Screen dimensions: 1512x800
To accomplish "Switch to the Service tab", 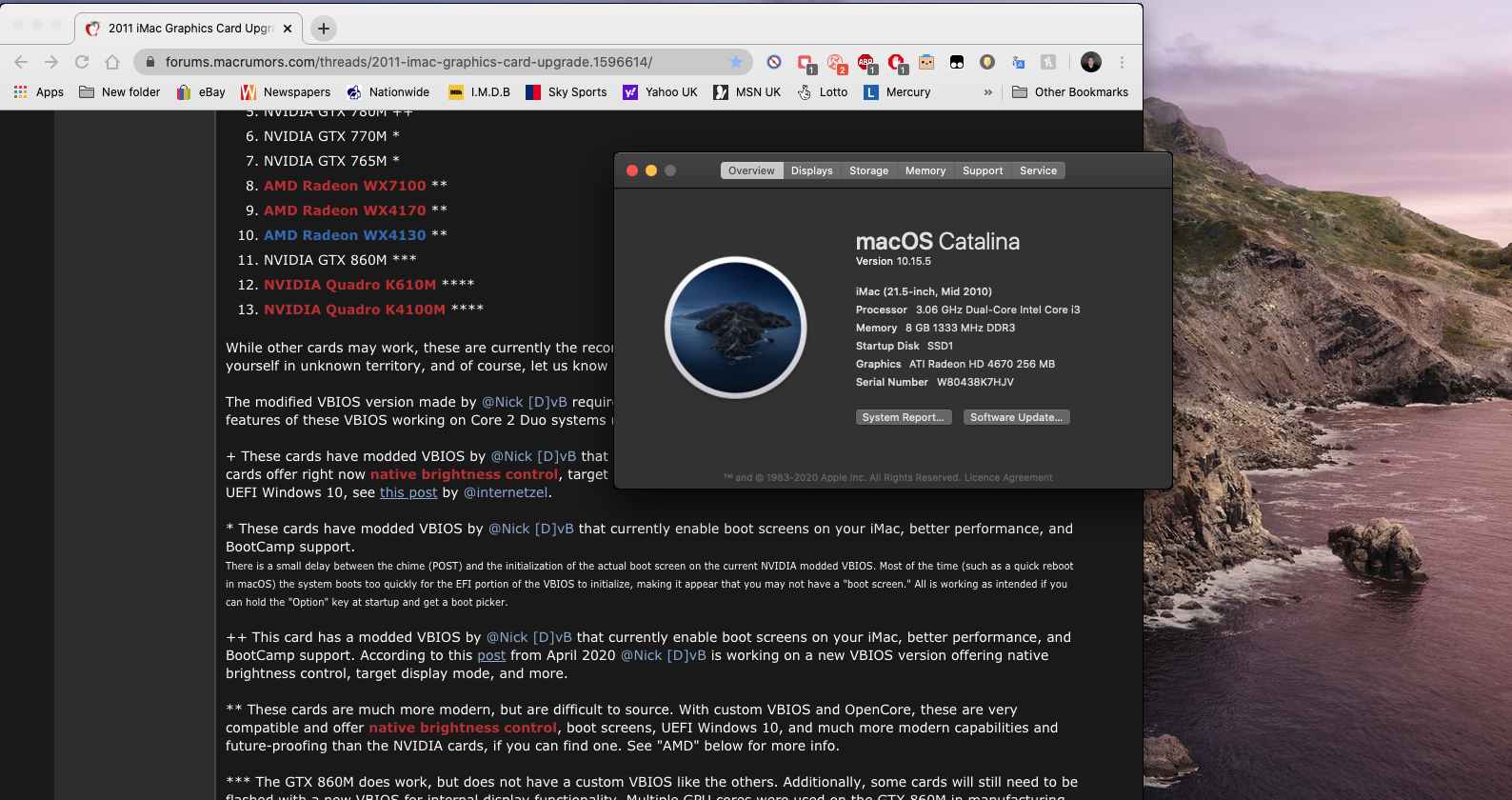I will (x=1038, y=170).
